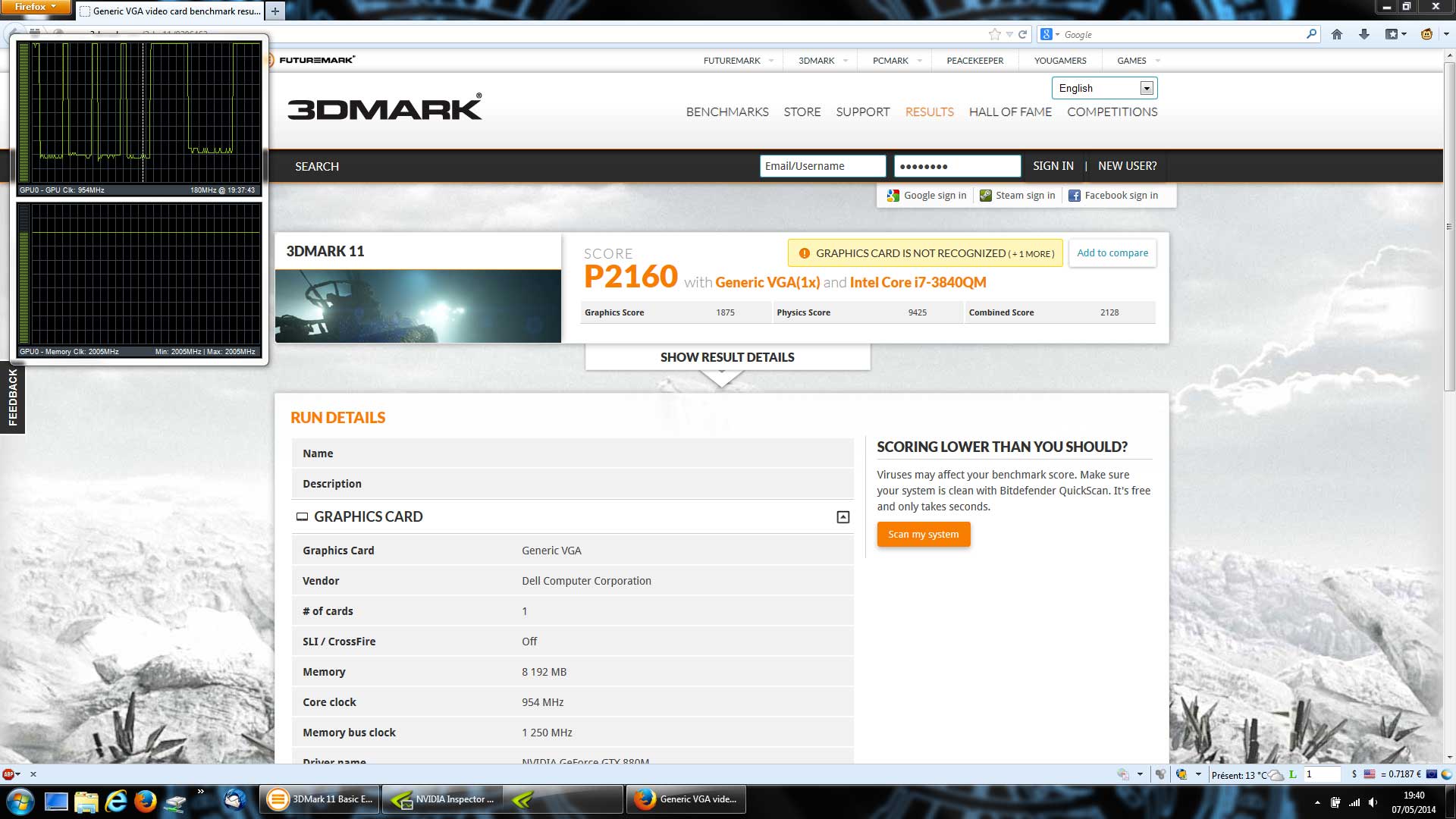Click Scan my system button

[924, 535]
